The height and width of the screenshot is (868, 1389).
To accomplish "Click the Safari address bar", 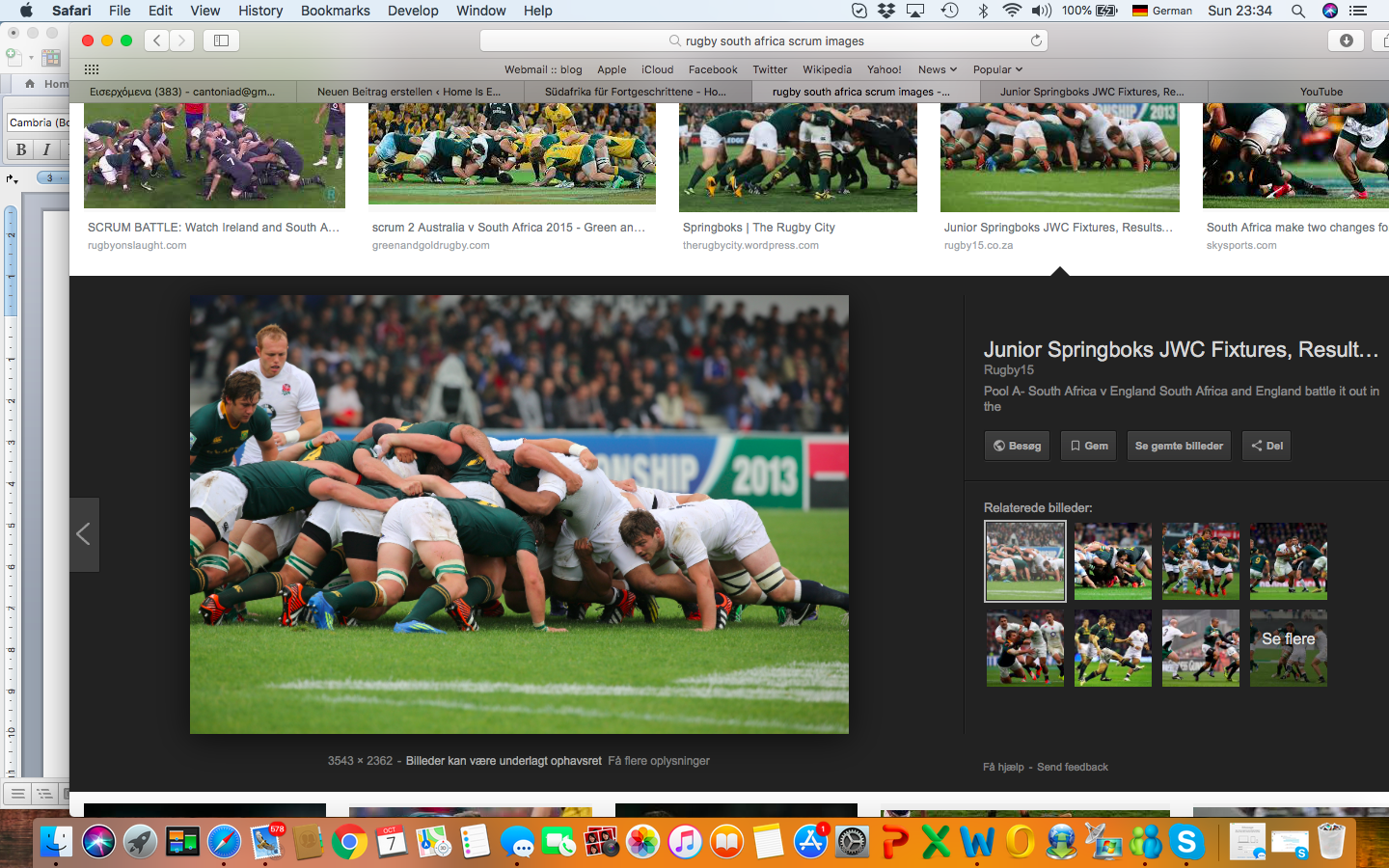I will coord(764,41).
